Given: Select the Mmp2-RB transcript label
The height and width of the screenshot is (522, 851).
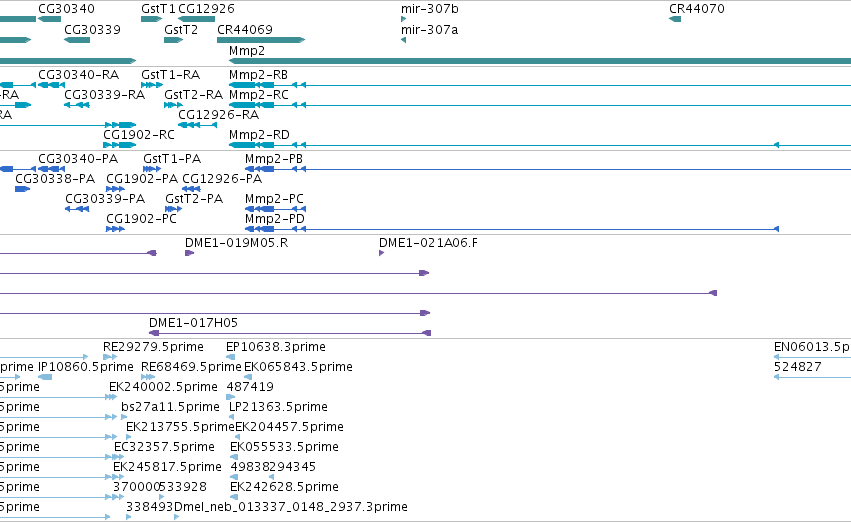Looking at the screenshot, I should click(258, 74).
